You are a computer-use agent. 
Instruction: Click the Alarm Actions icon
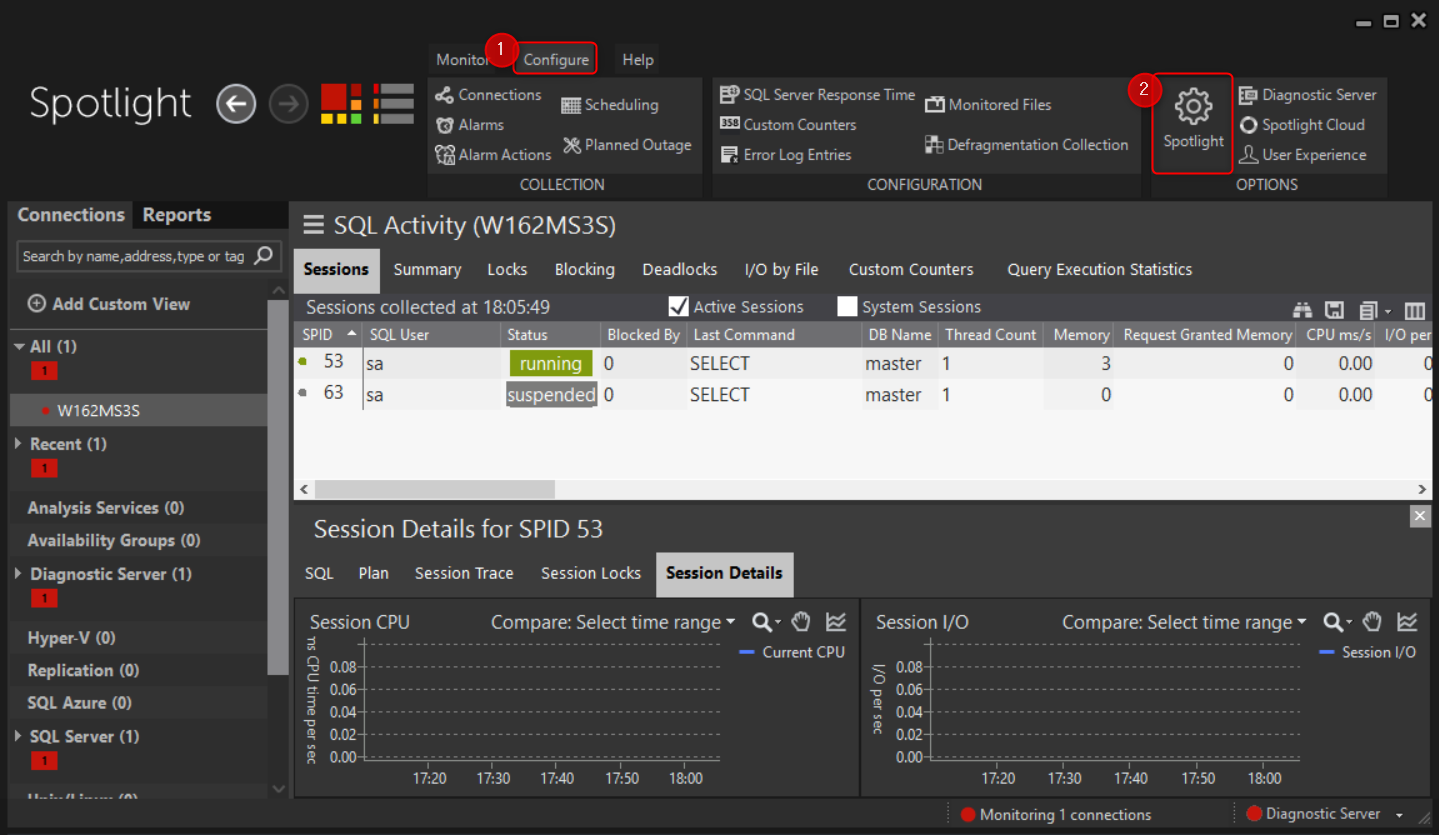click(x=443, y=154)
